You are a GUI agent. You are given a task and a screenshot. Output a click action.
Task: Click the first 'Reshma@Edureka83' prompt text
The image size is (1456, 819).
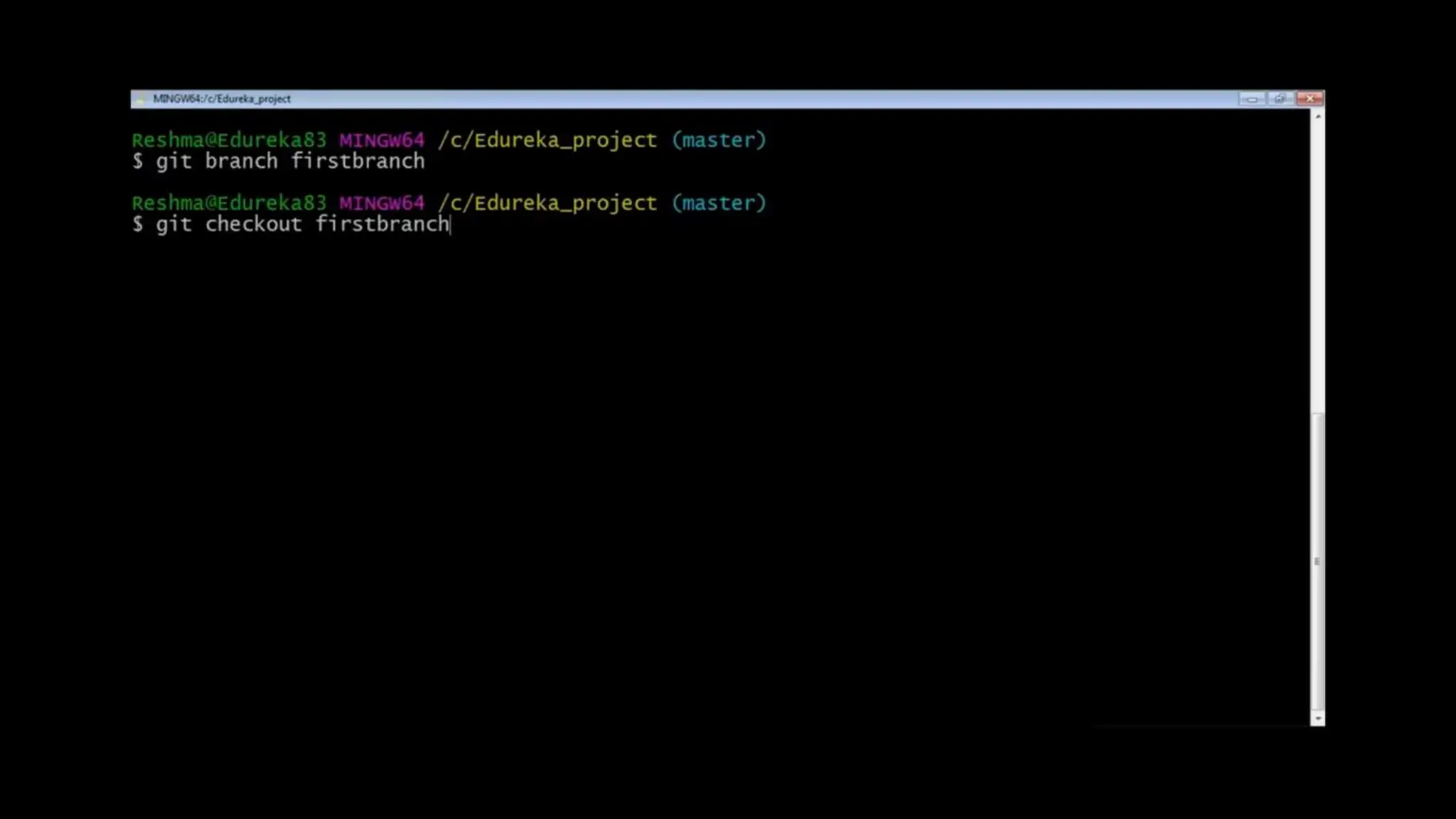(x=229, y=140)
